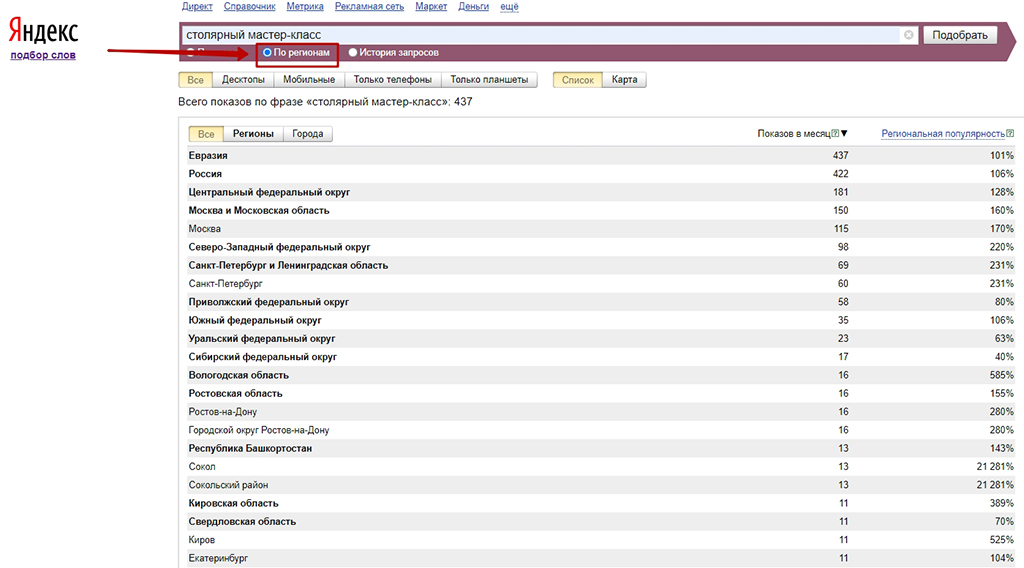Click the Уральский федеральный округ row

(601, 338)
